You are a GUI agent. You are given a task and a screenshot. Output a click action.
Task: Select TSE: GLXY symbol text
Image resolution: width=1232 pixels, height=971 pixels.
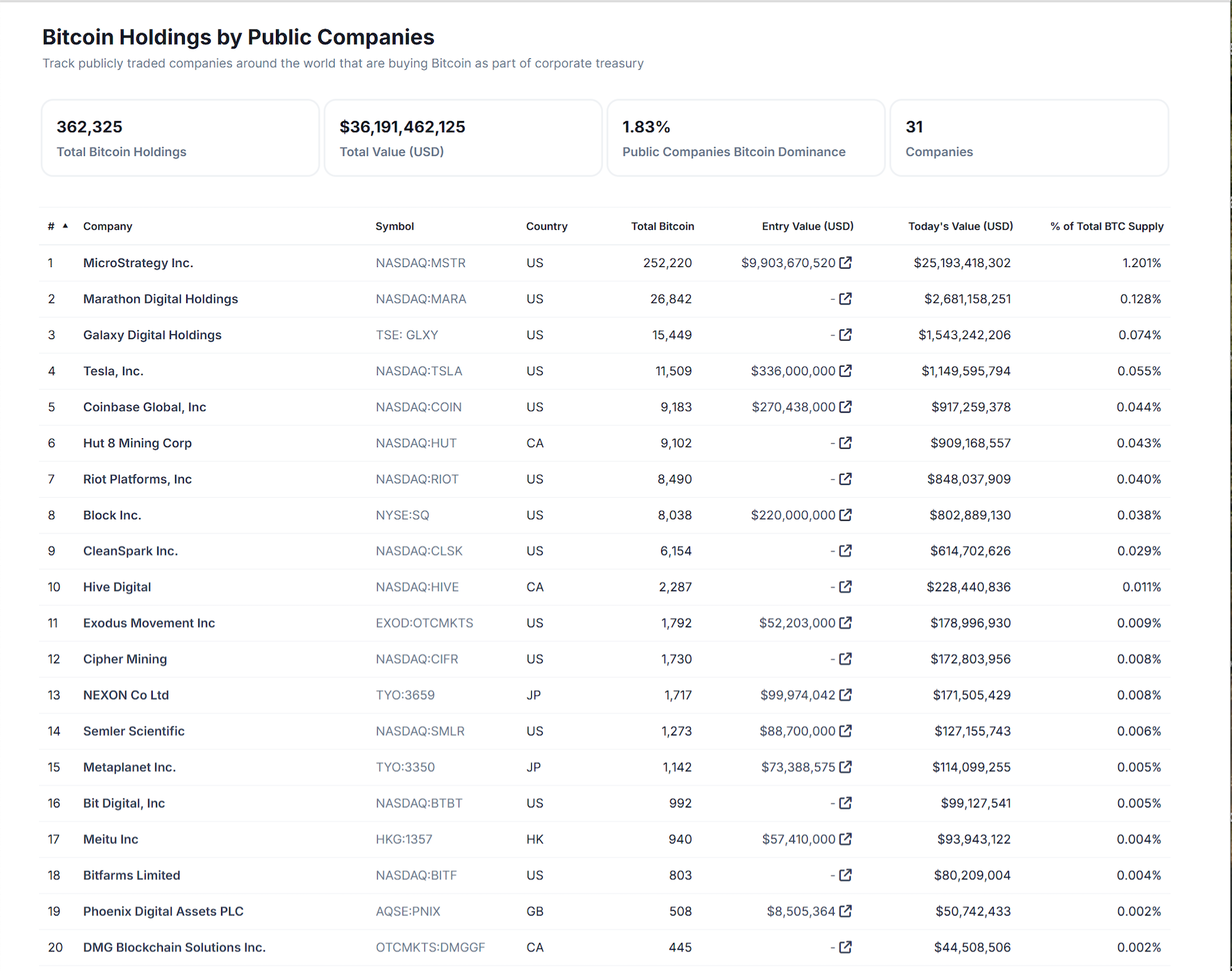tap(407, 335)
